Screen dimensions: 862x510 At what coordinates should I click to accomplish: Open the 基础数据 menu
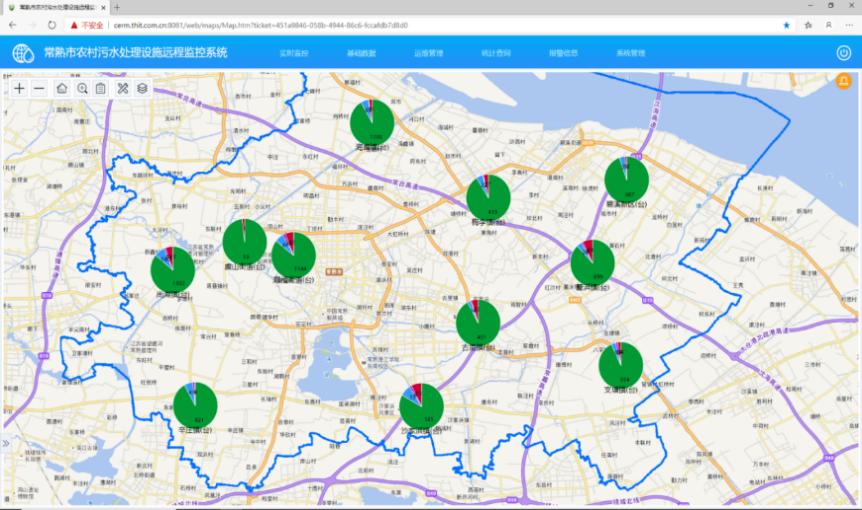click(361, 53)
